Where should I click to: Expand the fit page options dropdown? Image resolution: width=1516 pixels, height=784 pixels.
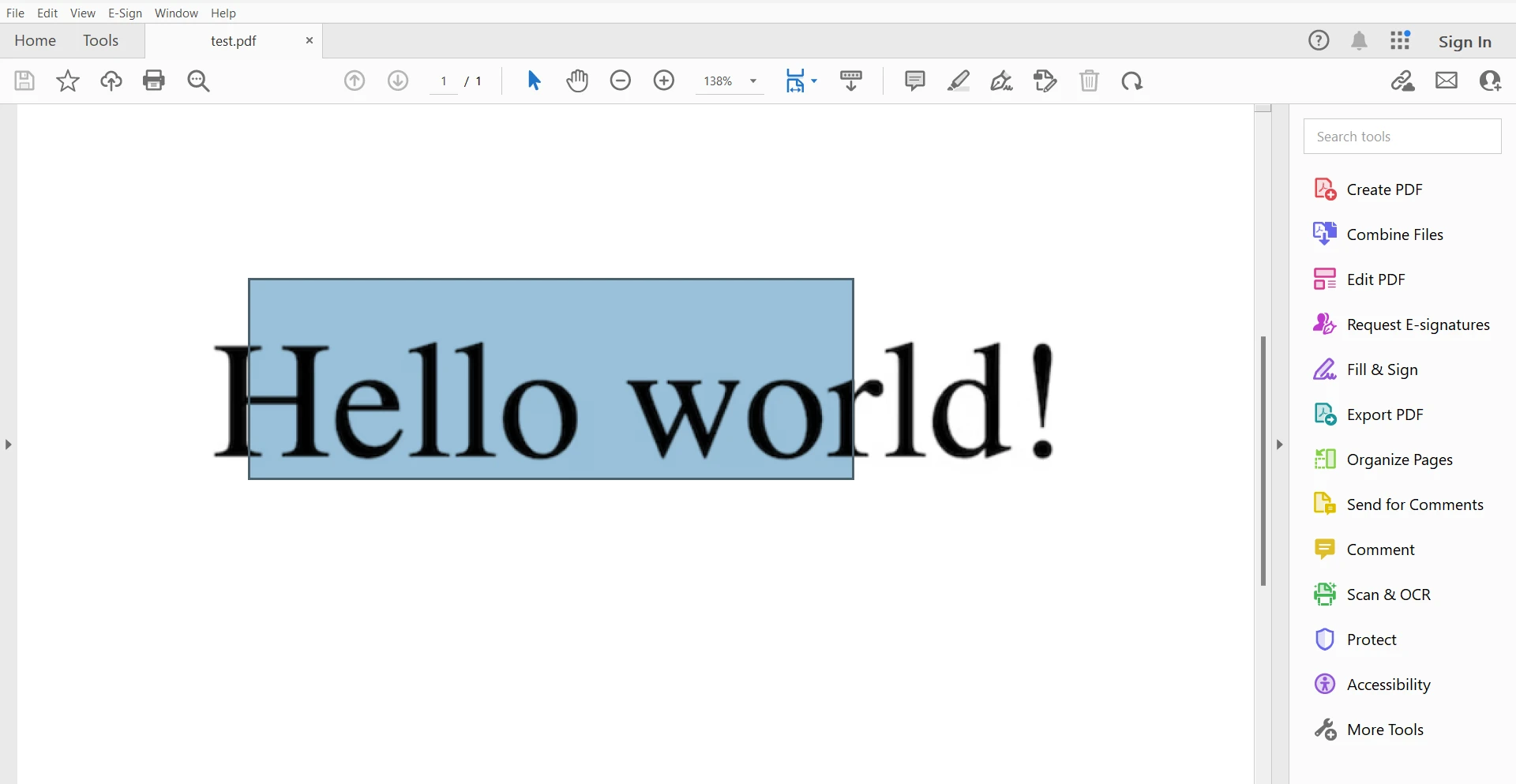(x=814, y=81)
